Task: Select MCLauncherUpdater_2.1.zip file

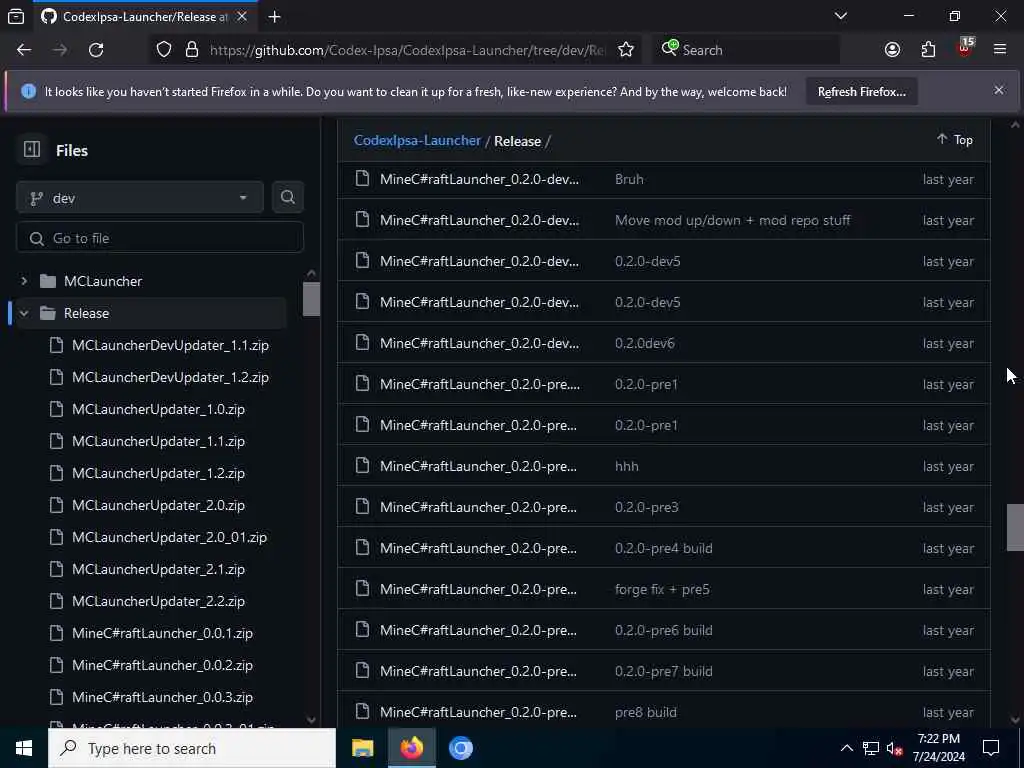Action: [158, 569]
